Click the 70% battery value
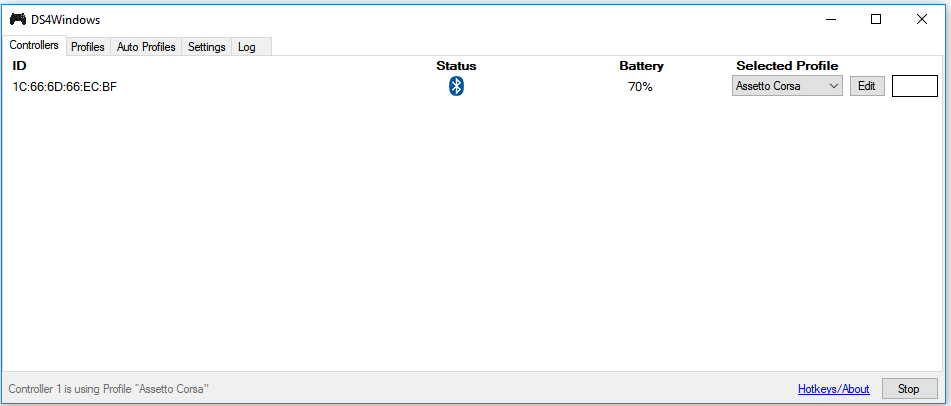This screenshot has width=951, height=406. tap(640, 87)
